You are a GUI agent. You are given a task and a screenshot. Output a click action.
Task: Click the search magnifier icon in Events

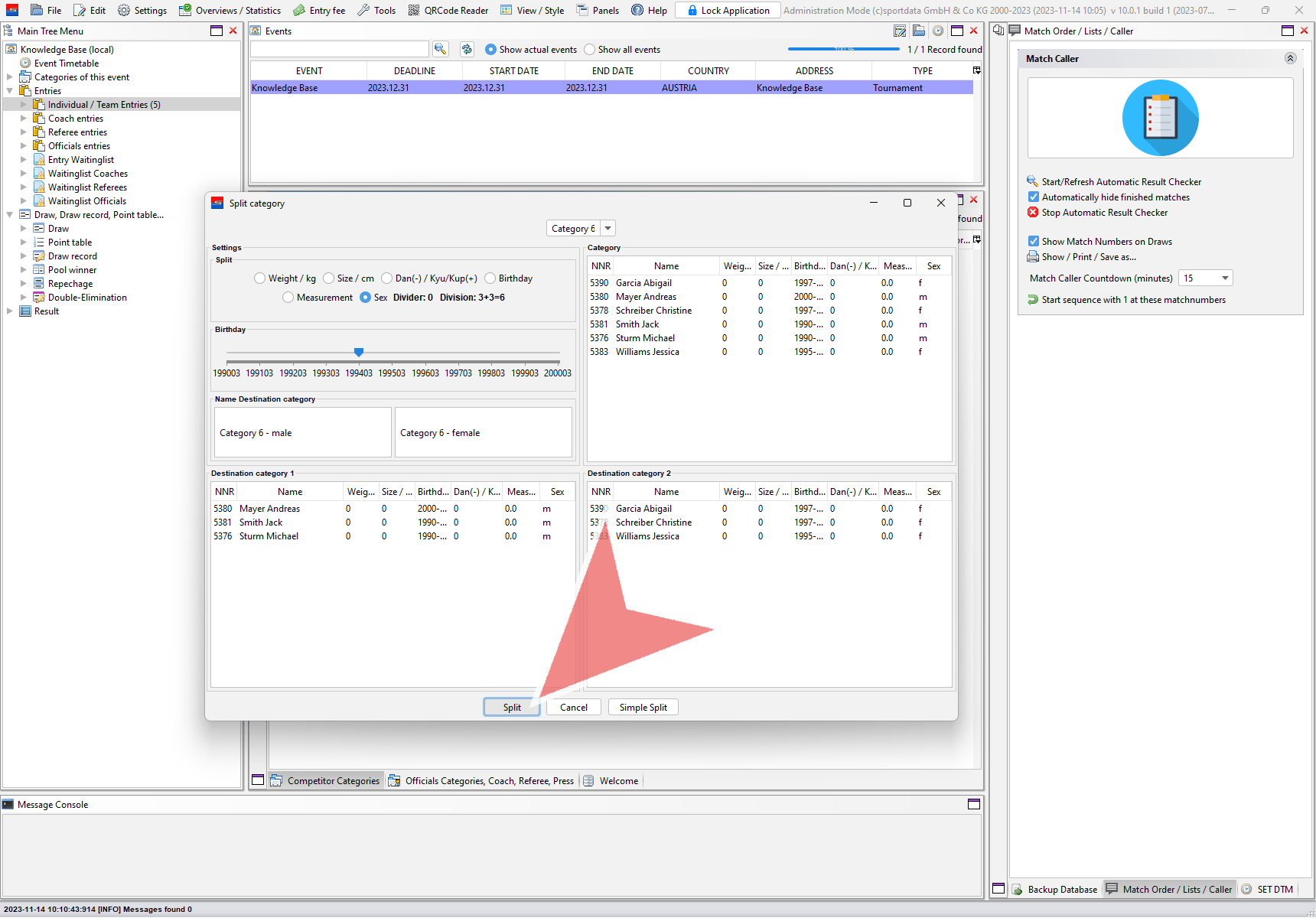click(x=440, y=49)
